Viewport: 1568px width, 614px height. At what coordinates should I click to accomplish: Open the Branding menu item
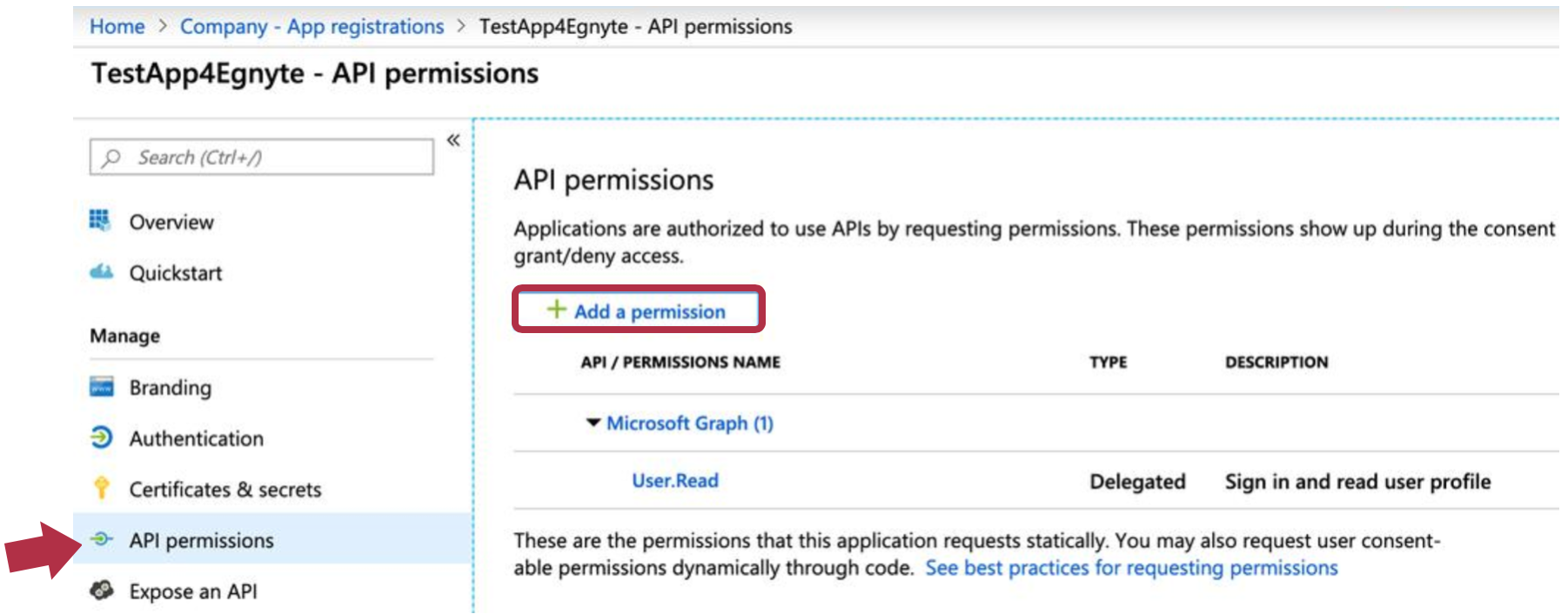[x=171, y=388]
